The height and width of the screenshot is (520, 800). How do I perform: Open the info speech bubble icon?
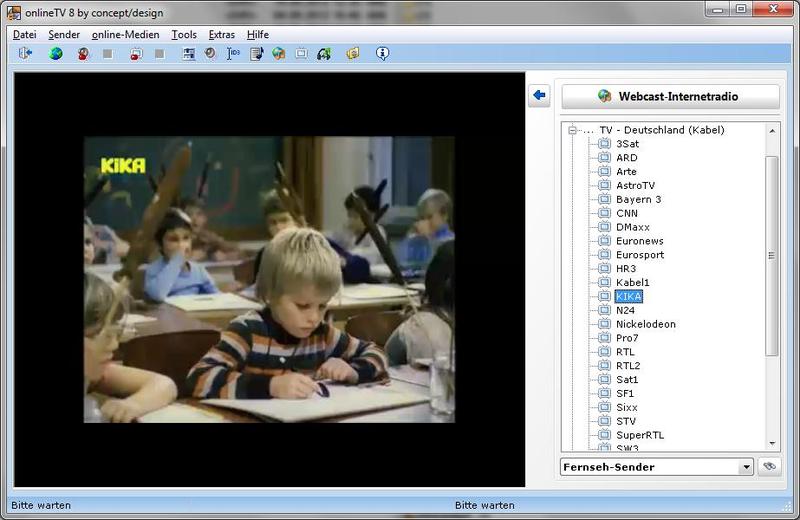click(x=383, y=53)
